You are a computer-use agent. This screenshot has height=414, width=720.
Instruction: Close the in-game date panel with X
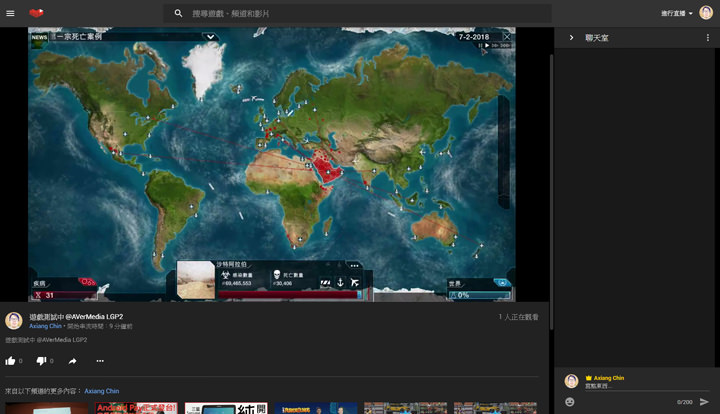[507, 37]
